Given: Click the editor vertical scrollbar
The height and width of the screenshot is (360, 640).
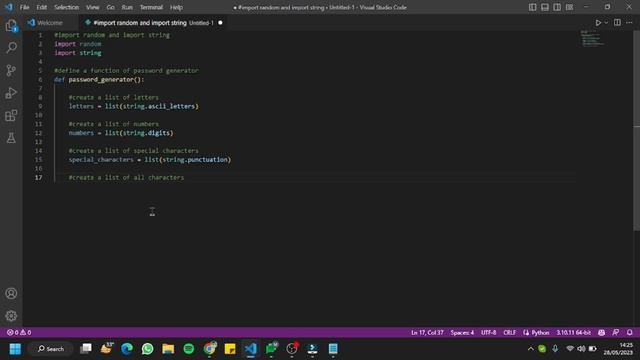Looking at the screenshot, I should pyautogui.click(x=636, y=131).
